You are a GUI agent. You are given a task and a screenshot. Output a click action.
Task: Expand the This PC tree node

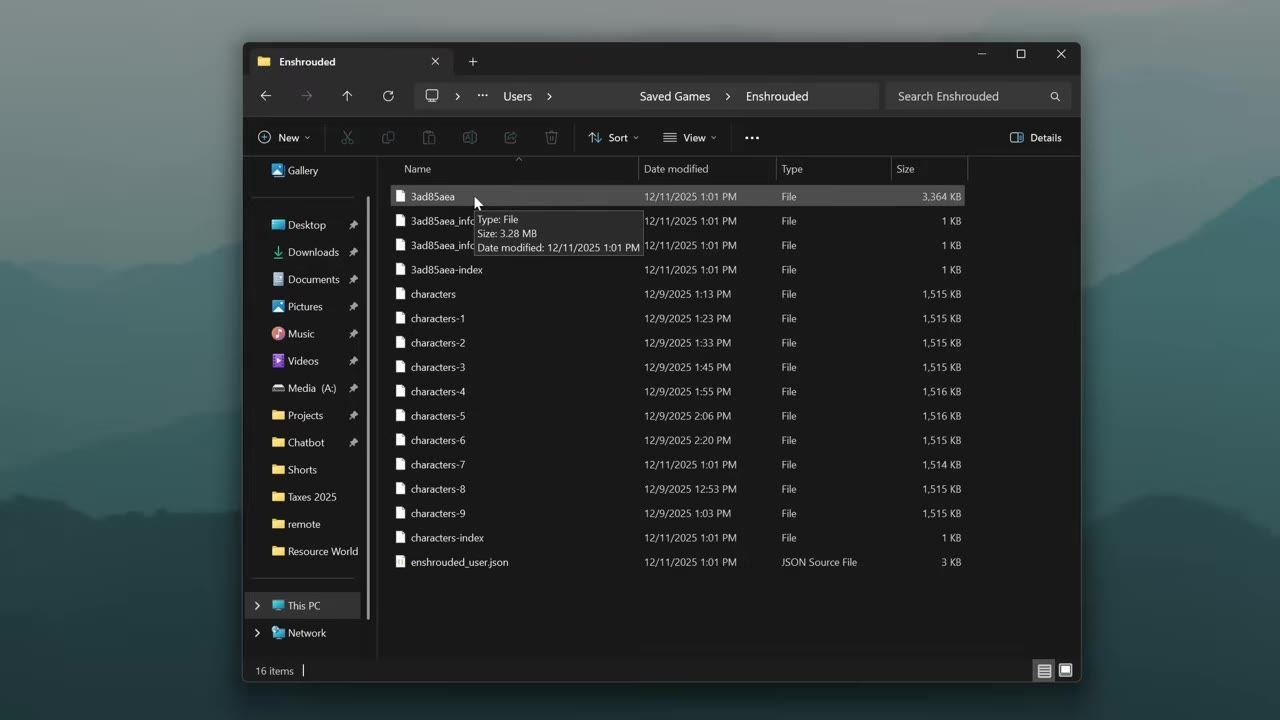[x=257, y=606]
